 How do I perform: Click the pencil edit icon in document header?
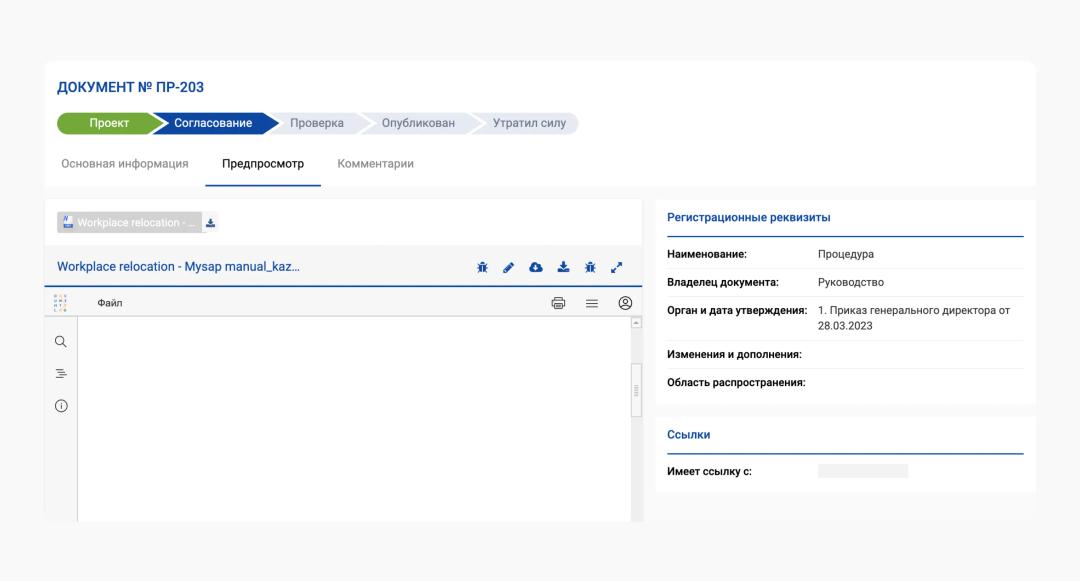(x=508, y=267)
